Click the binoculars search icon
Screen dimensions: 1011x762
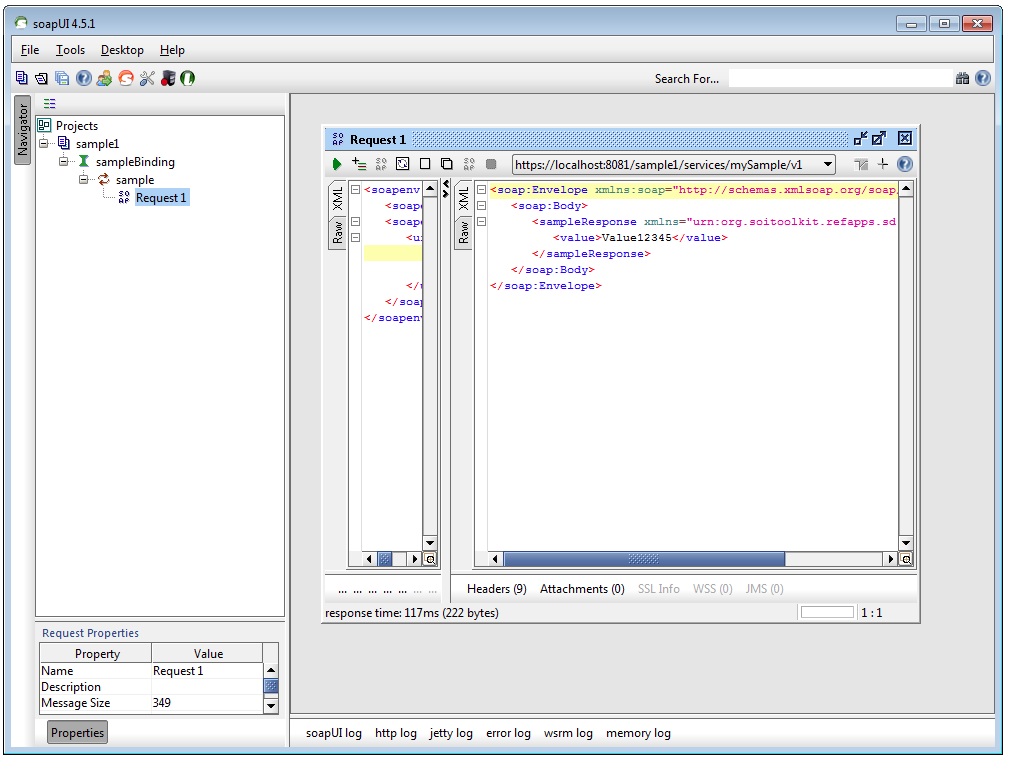click(x=962, y=79)
